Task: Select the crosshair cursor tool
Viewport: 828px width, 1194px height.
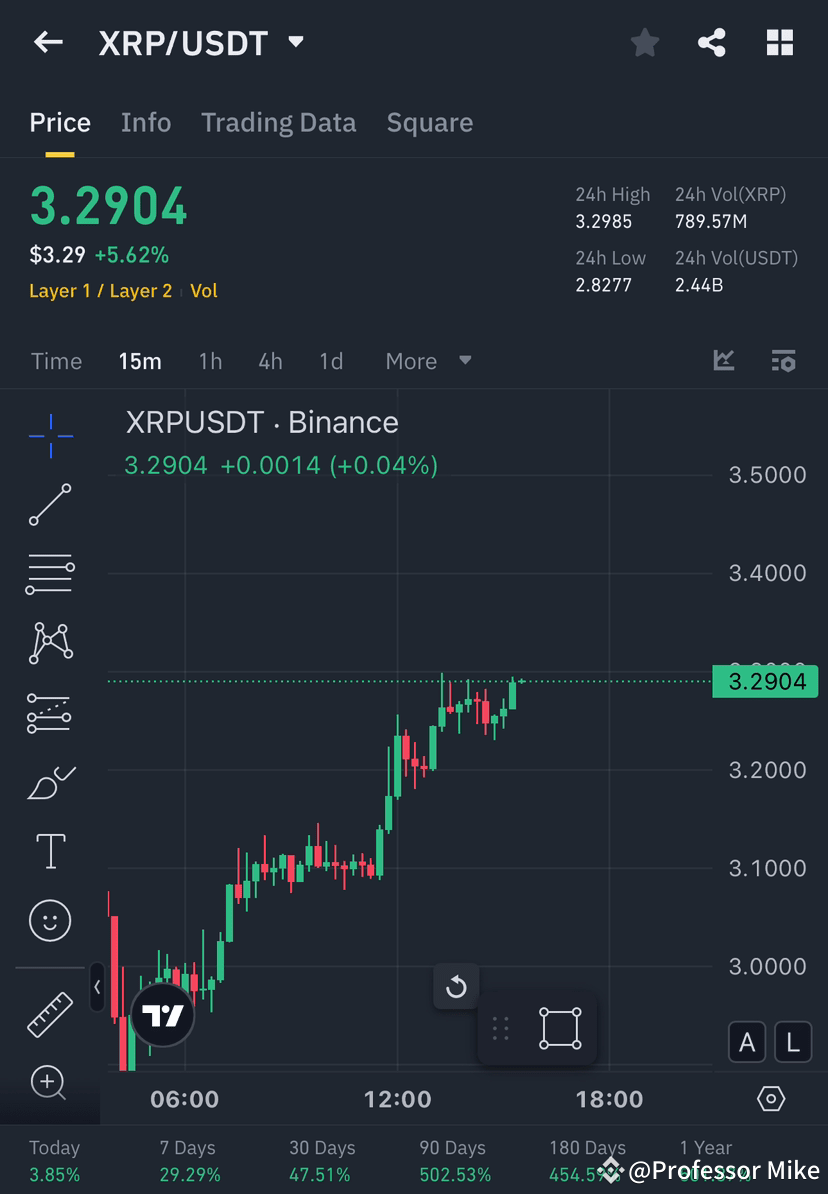Action: click(50, 435)
